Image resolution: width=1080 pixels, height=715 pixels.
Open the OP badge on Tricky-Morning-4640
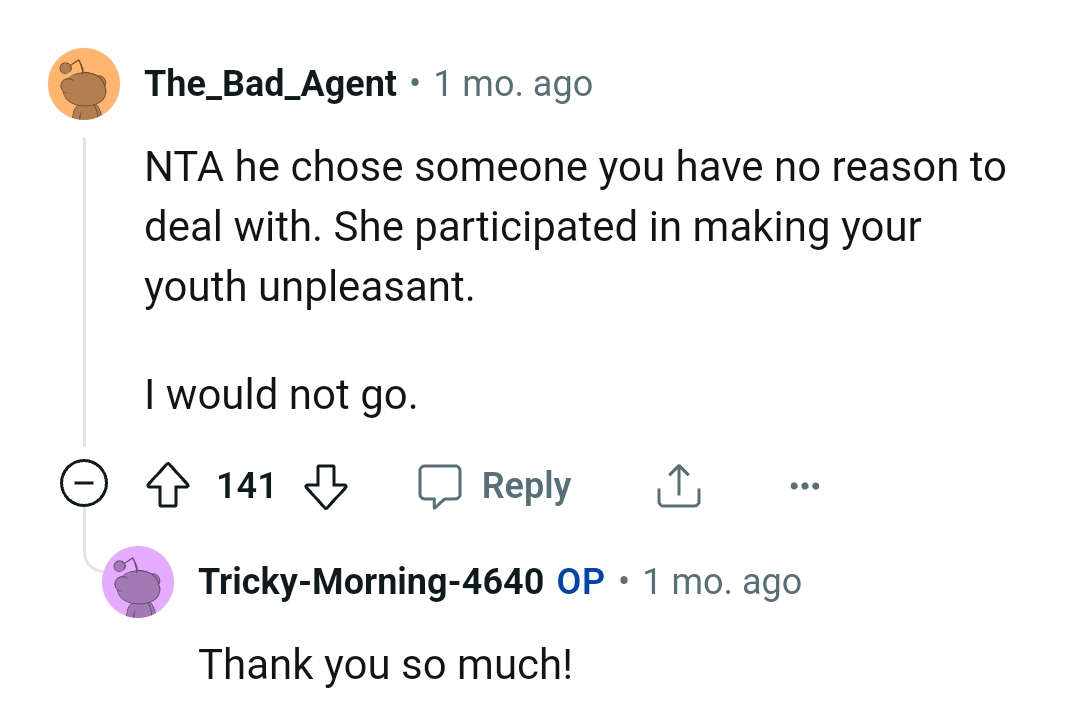tap(580, 581)
